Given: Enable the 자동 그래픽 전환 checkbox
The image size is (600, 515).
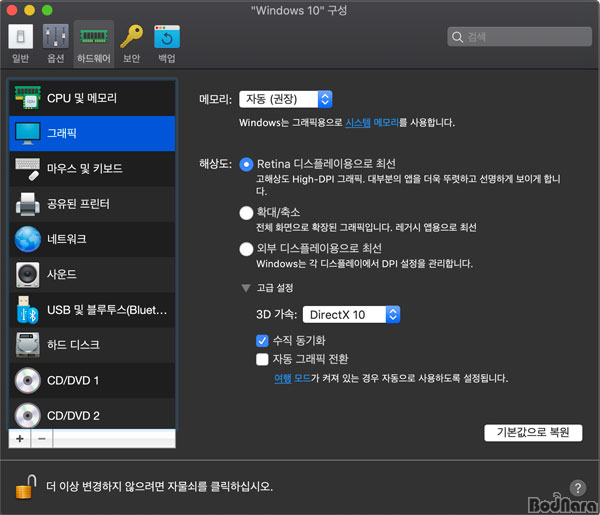Looking at the screenshot, I should coord(262,359).
